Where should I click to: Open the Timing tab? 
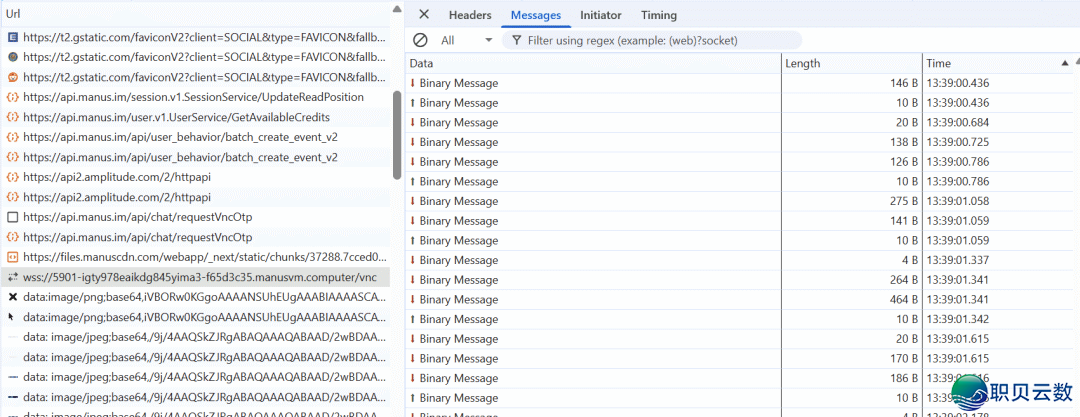point(658,15)
